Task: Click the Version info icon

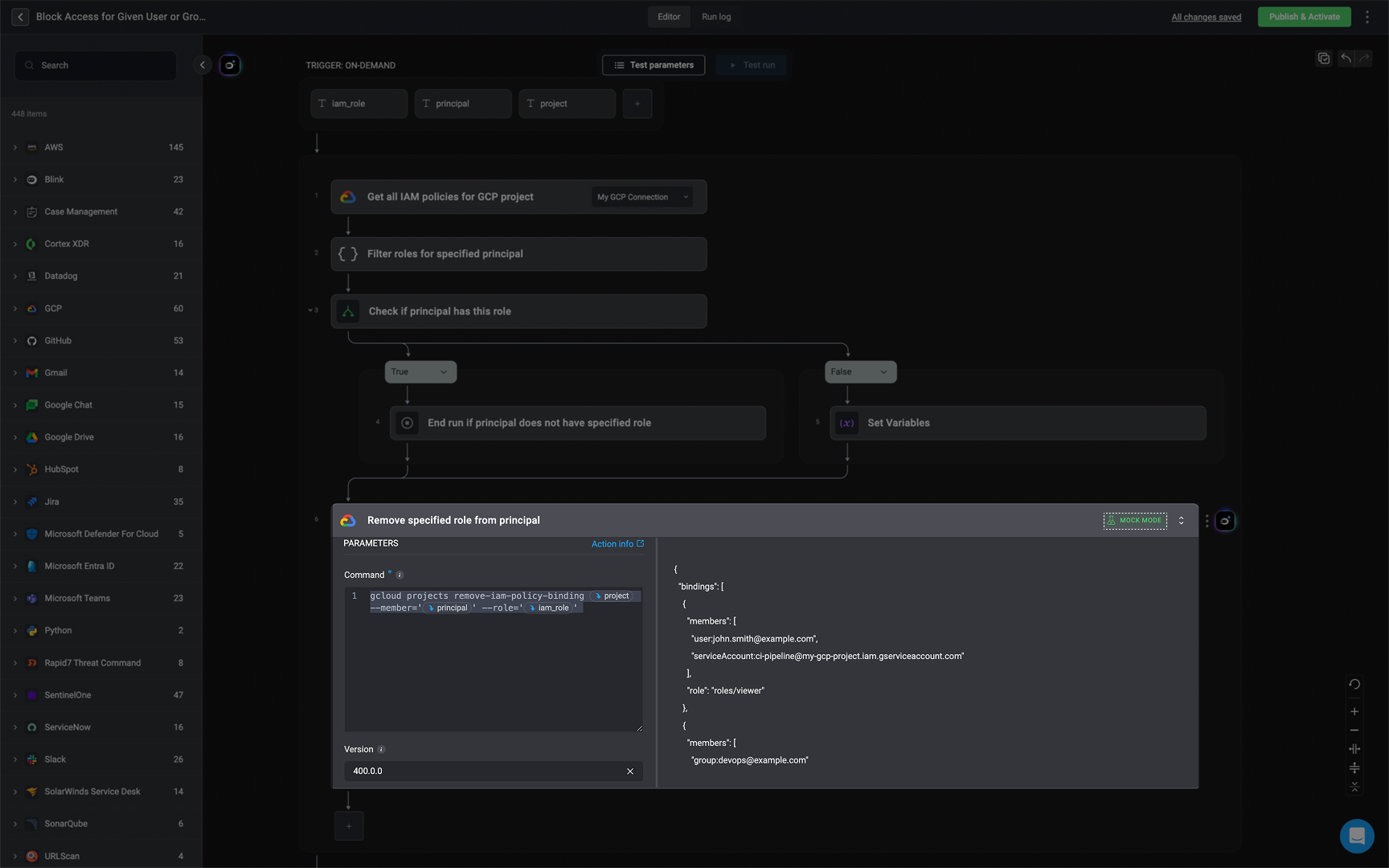Action: tap(381, 750)
